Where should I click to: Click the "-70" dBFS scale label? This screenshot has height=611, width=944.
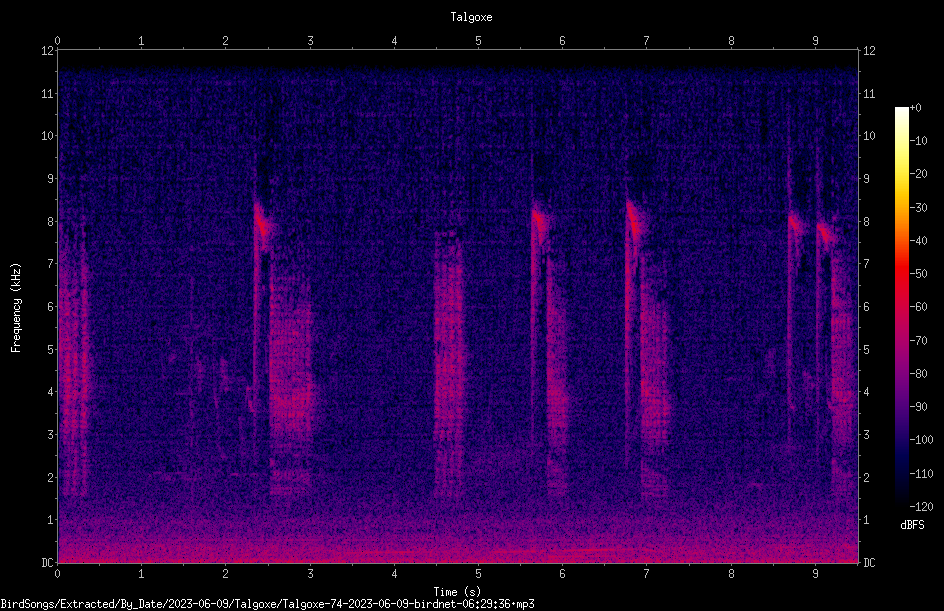click(x=918, y=341)
